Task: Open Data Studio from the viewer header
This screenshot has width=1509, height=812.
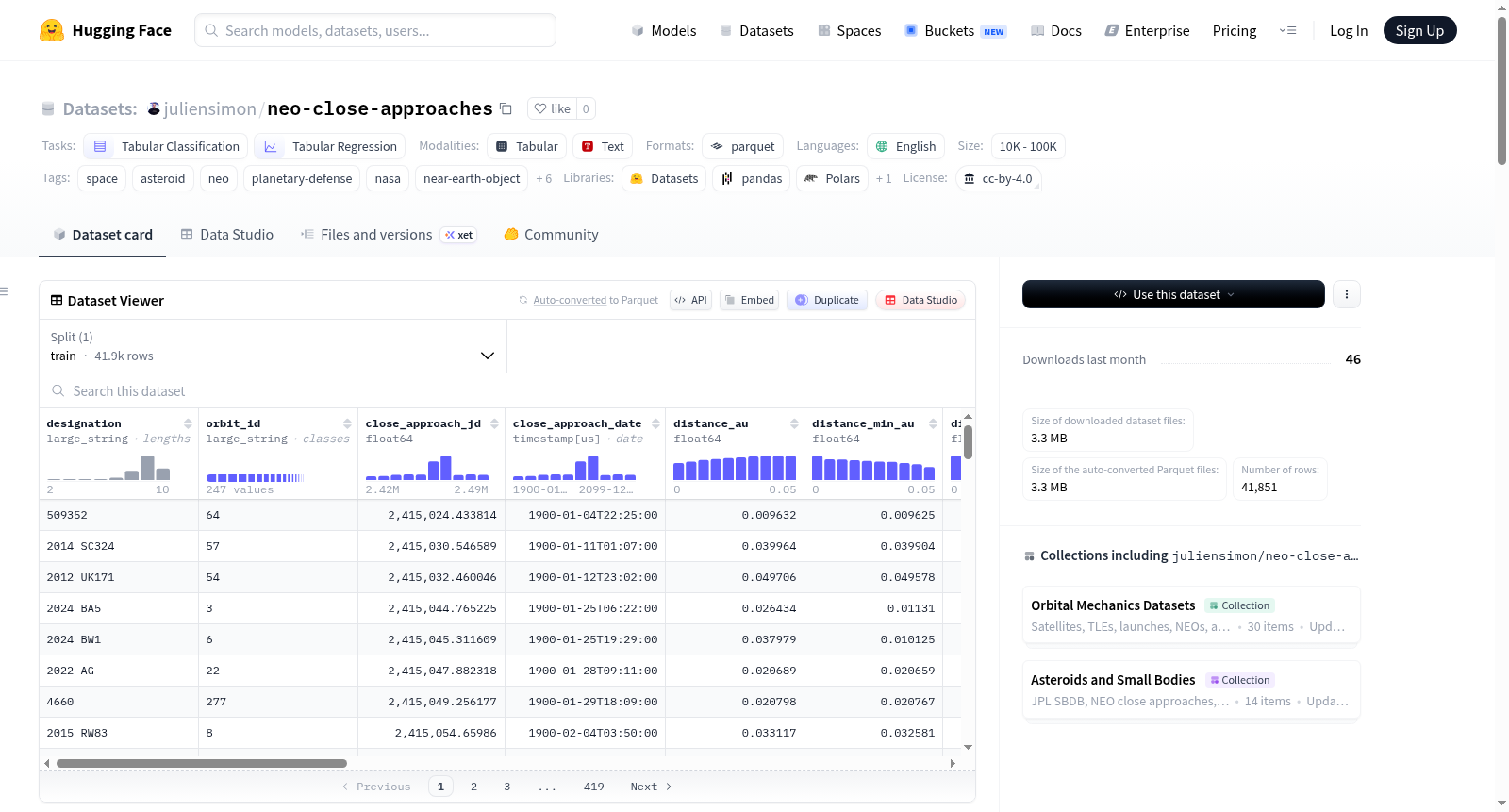Action: 920,300
